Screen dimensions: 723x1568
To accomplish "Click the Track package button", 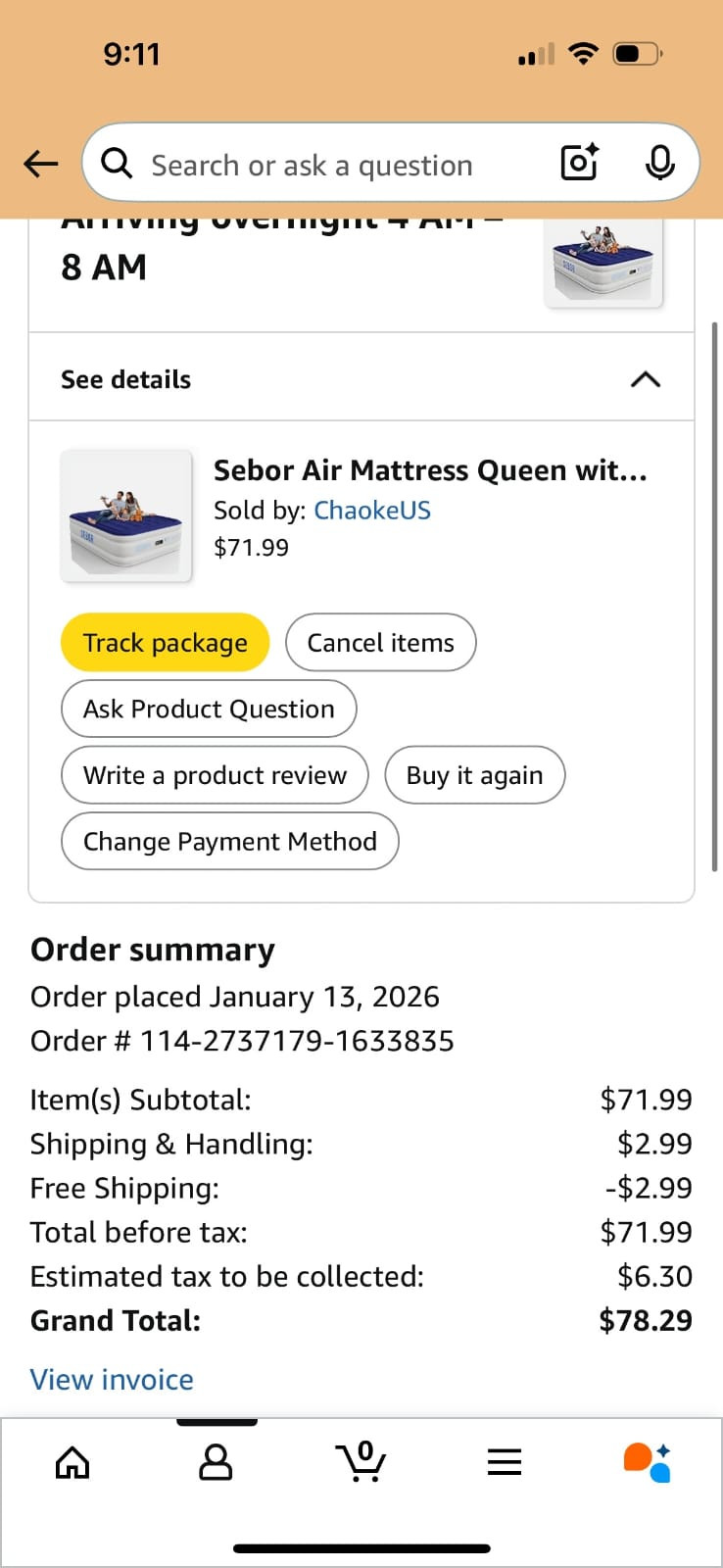I will tap(165, 643).
